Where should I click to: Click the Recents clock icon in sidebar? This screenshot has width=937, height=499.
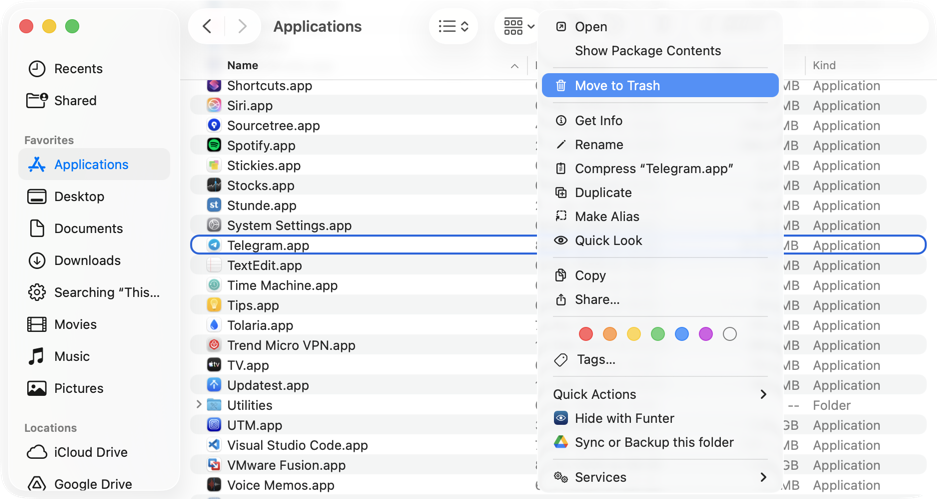coord(37,69)
